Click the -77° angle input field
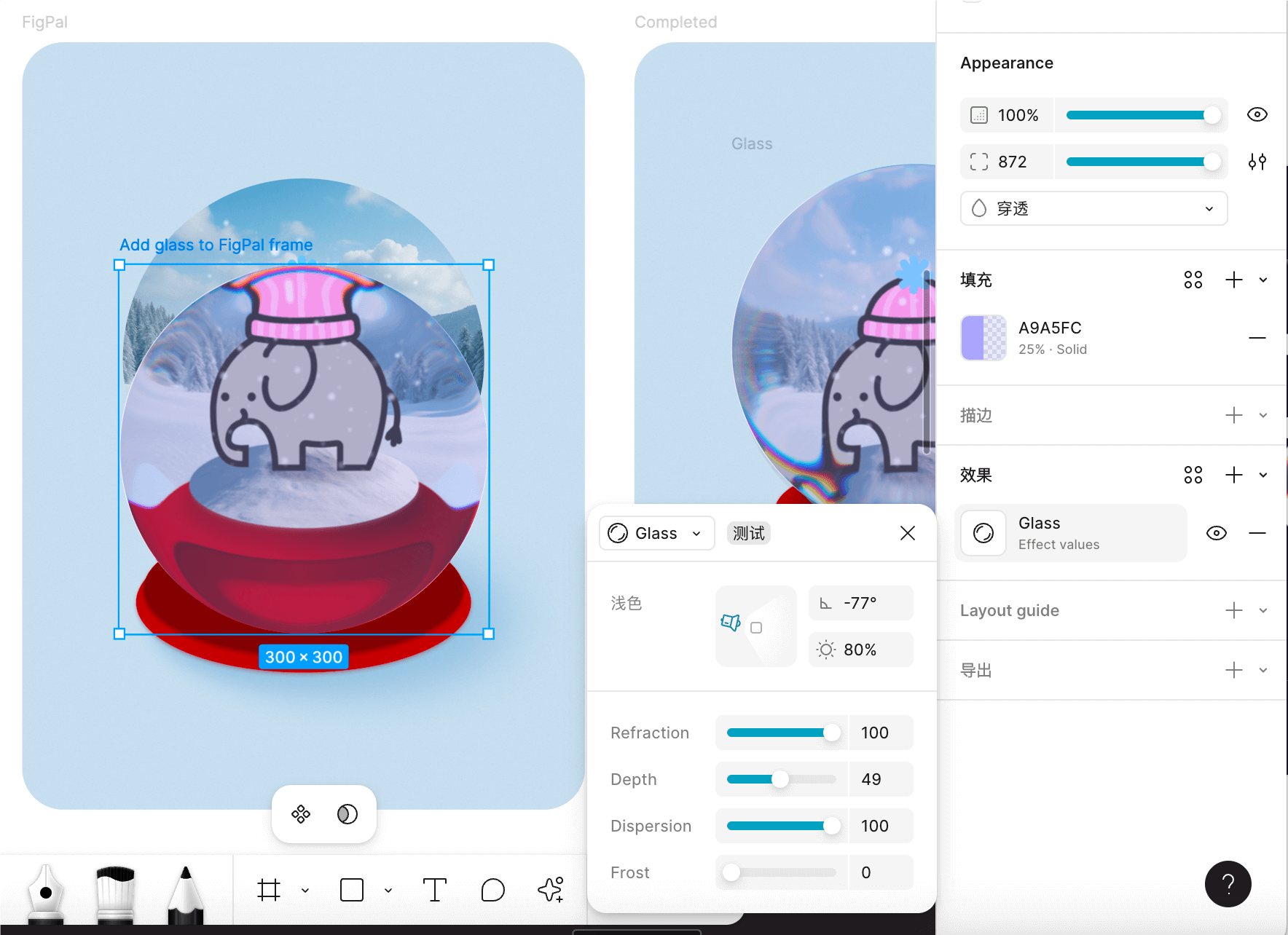 coord(860,602)
